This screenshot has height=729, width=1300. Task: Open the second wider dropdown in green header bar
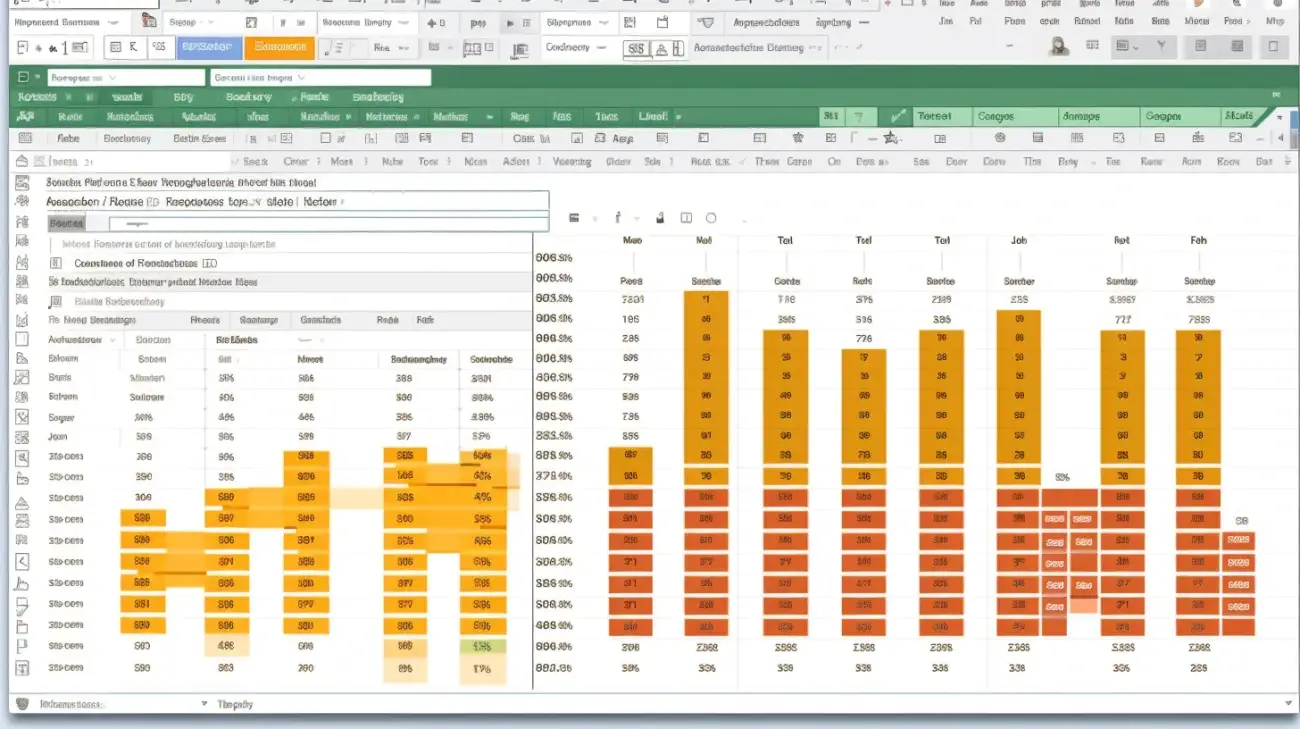pos(320,77)
